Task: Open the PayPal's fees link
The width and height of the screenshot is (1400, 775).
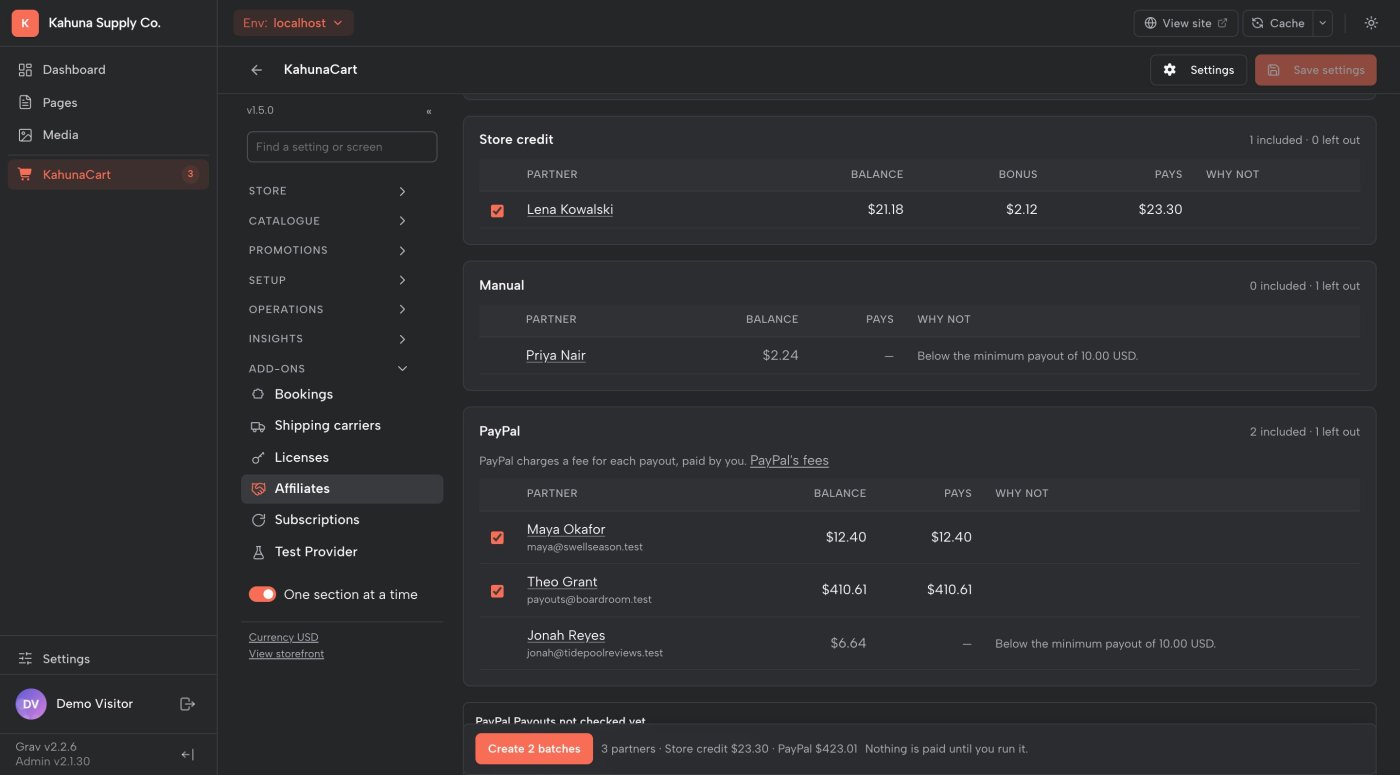Action: (789, 461)
